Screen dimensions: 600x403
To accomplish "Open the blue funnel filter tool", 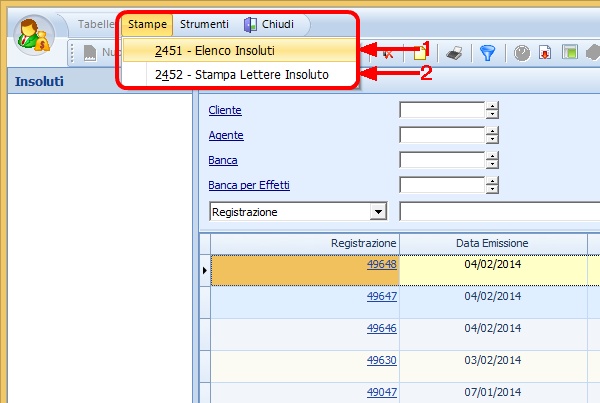I will pyautogui.click(x=487, y=52).
